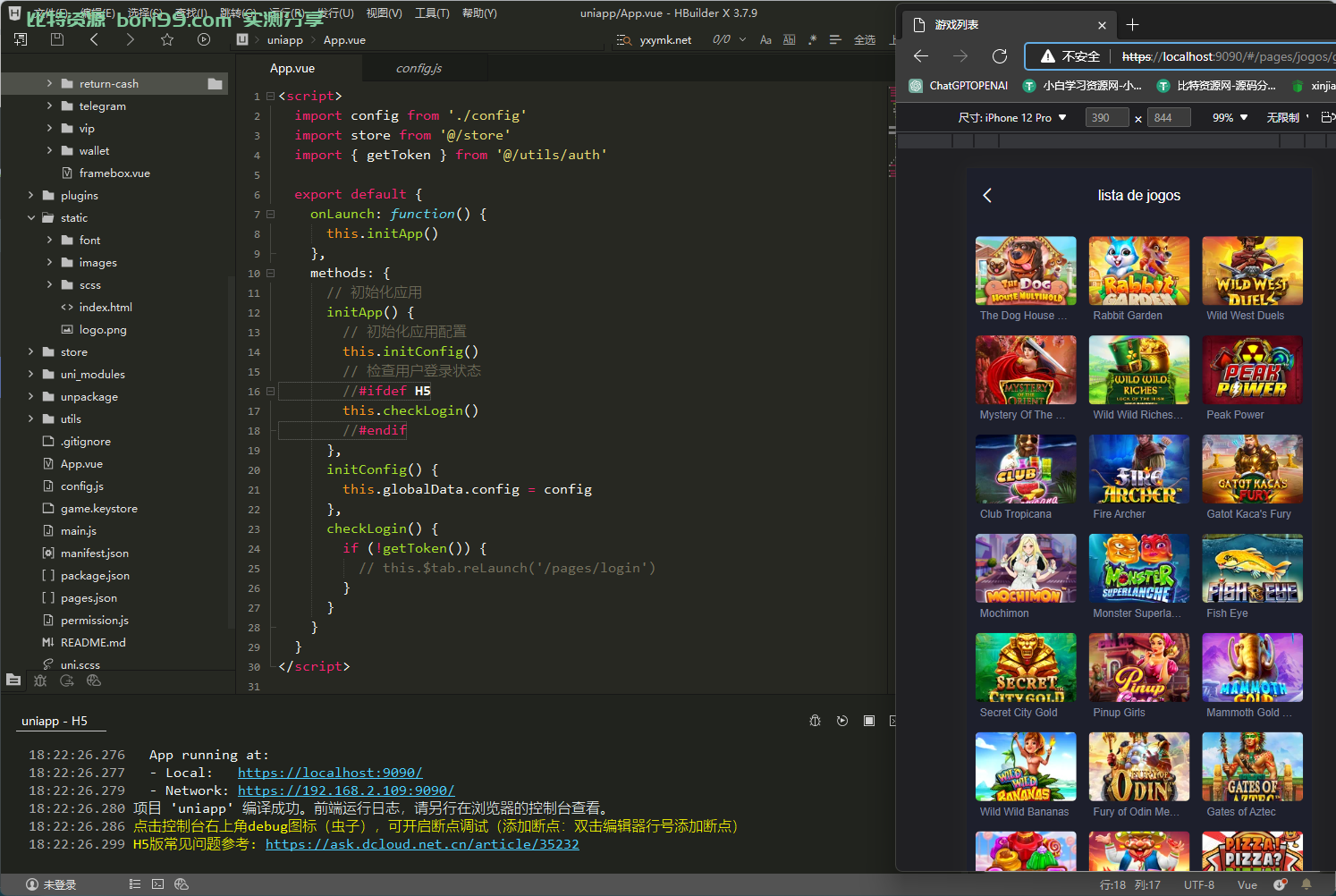Open the 99% zoom dropdown
Screen dimensions: 1336x896
pyautogui.click(x=1230, y=117)
